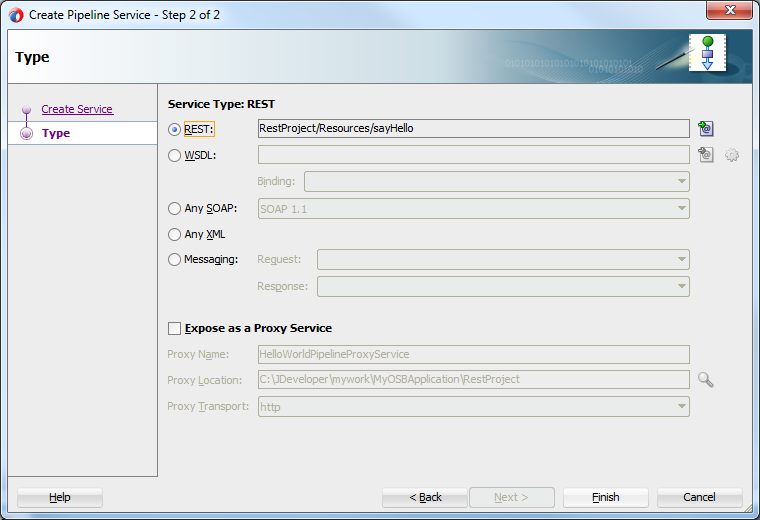Screen dimensions: 760x520
Task: Click the WSDL gear settings icon
Action: point(731,155)
